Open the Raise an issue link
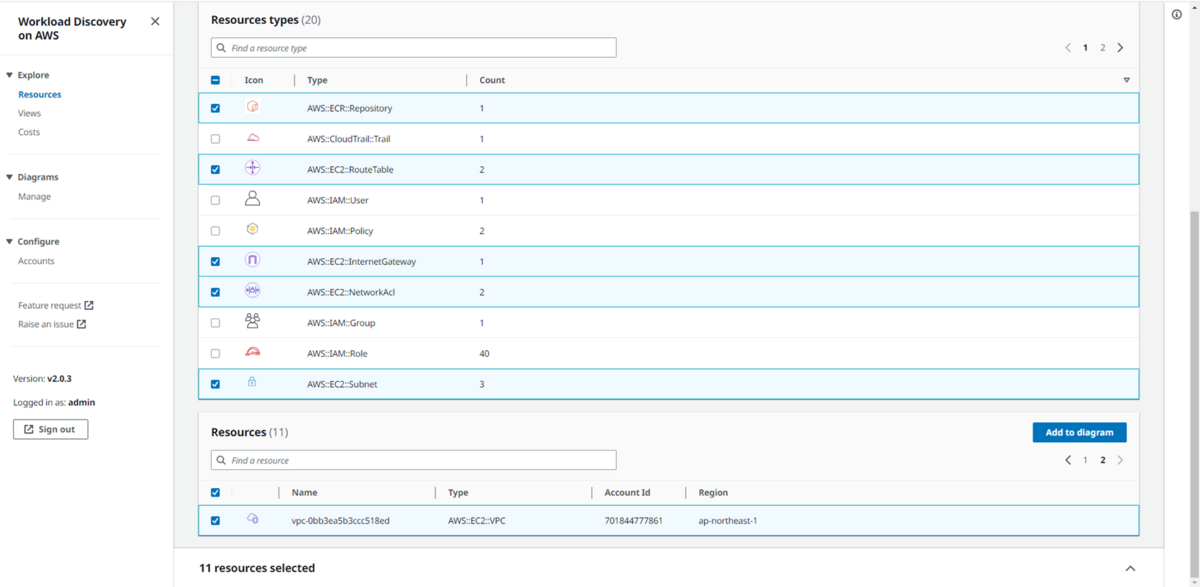This screenshot has height=587, width=1200. click(52, 324)
